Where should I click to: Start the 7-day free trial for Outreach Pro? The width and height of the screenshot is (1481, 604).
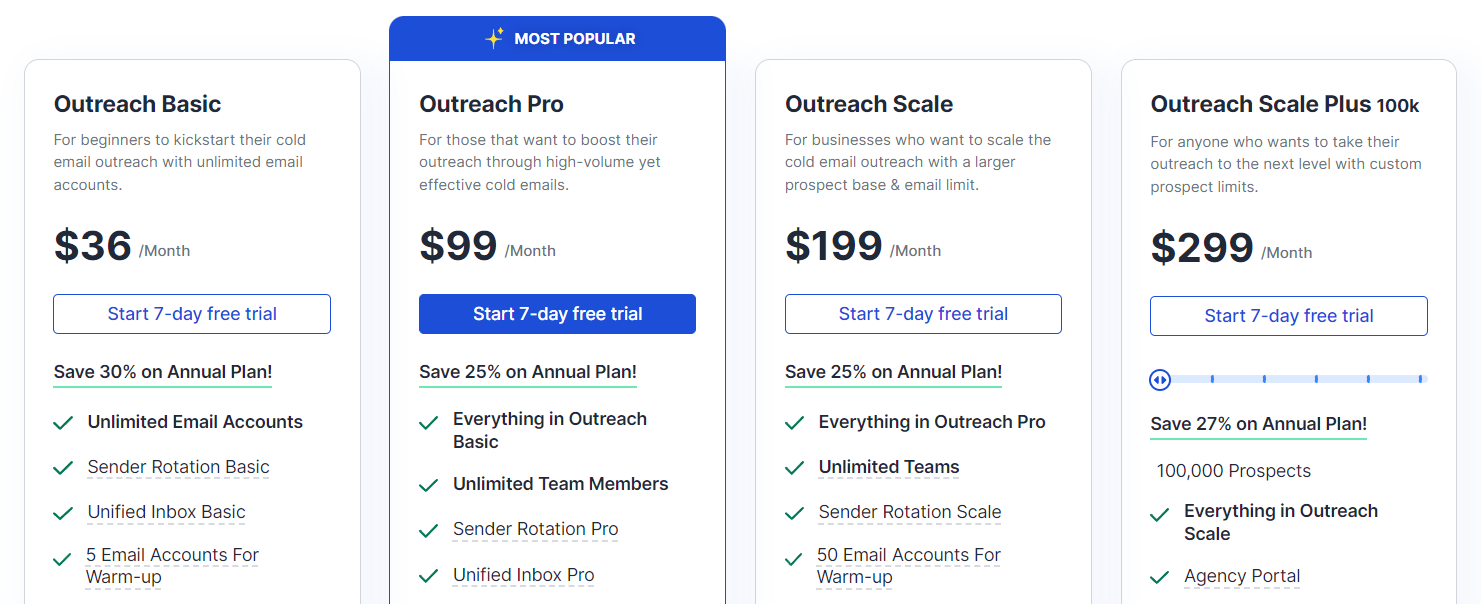(557, 313)
